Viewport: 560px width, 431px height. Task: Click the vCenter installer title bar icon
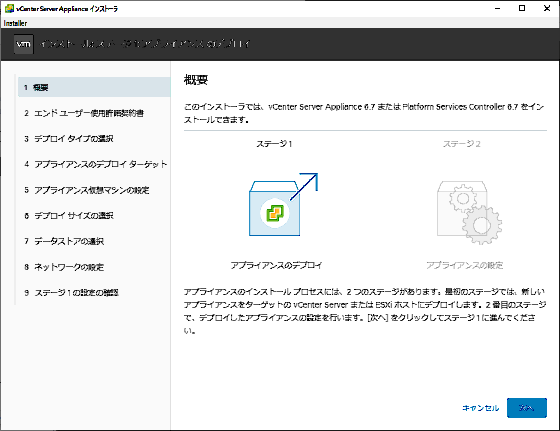[x=9, y=8]
